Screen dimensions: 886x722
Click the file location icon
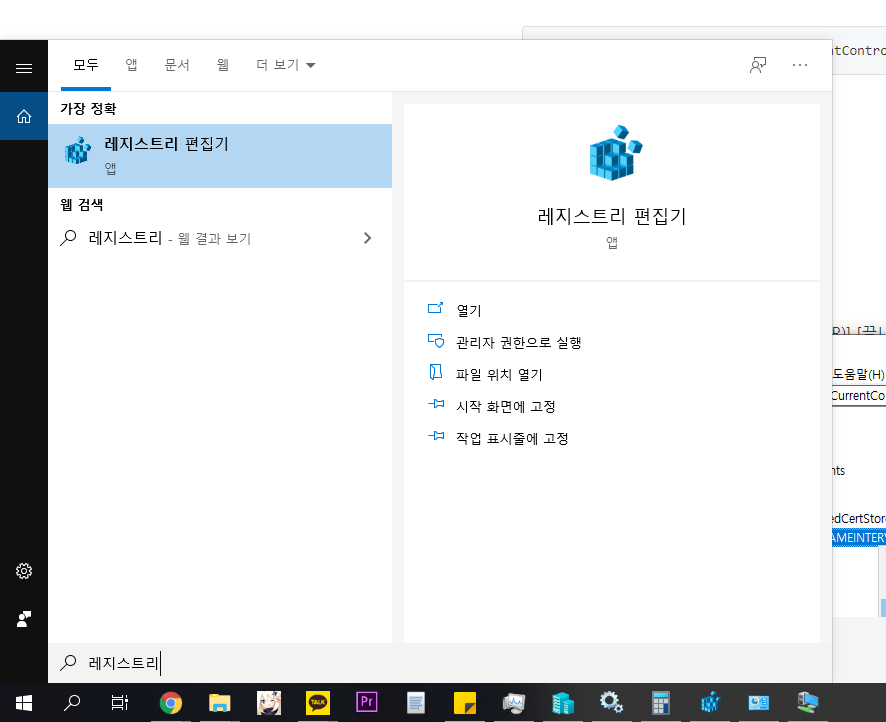(x=436, y=372)
